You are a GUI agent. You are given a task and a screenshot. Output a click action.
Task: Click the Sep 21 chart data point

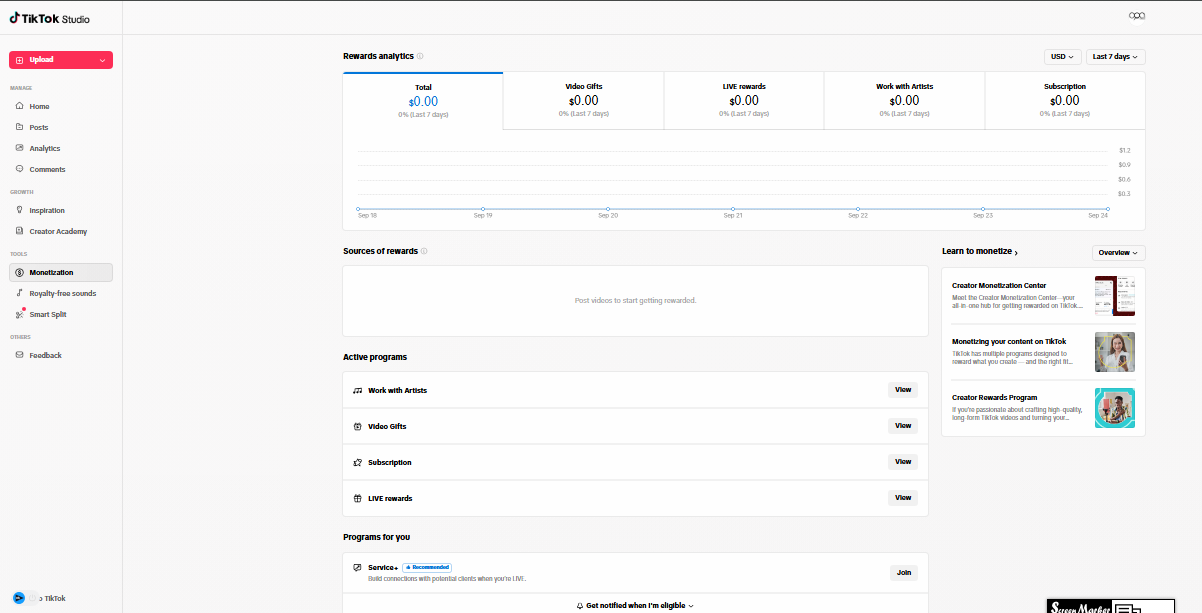point(733,209)
